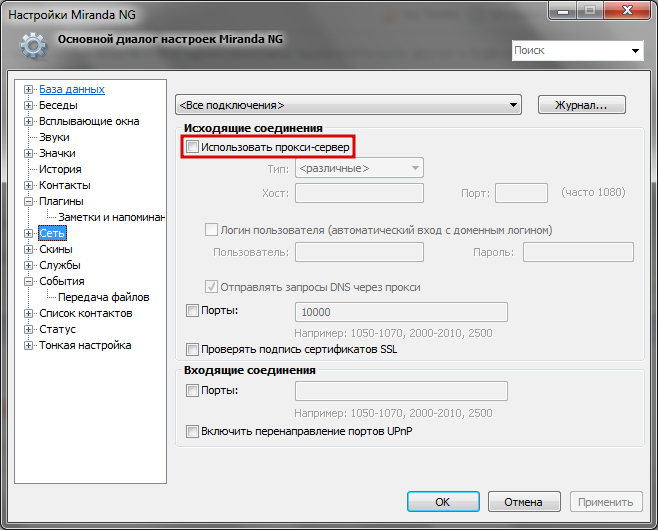
Task: Check 'Проверять подпись сертификатов SSL'
Action: (193, 349)
